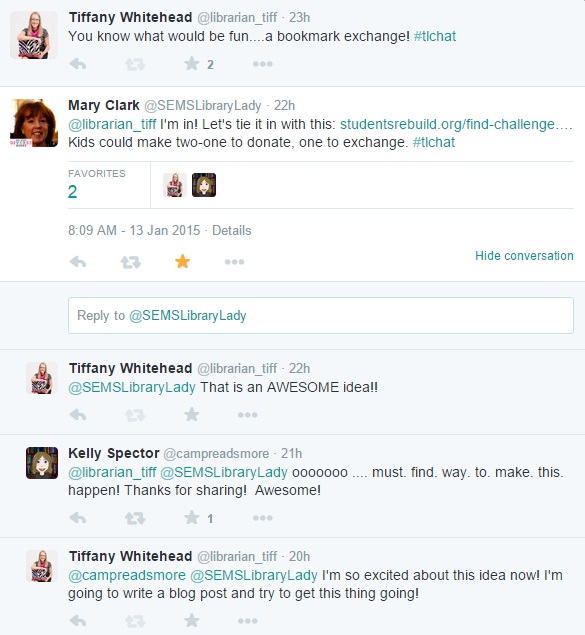
Task: Retweet Mary Clark's tweet
Action: pyautogui.click(x=130, y=262)
